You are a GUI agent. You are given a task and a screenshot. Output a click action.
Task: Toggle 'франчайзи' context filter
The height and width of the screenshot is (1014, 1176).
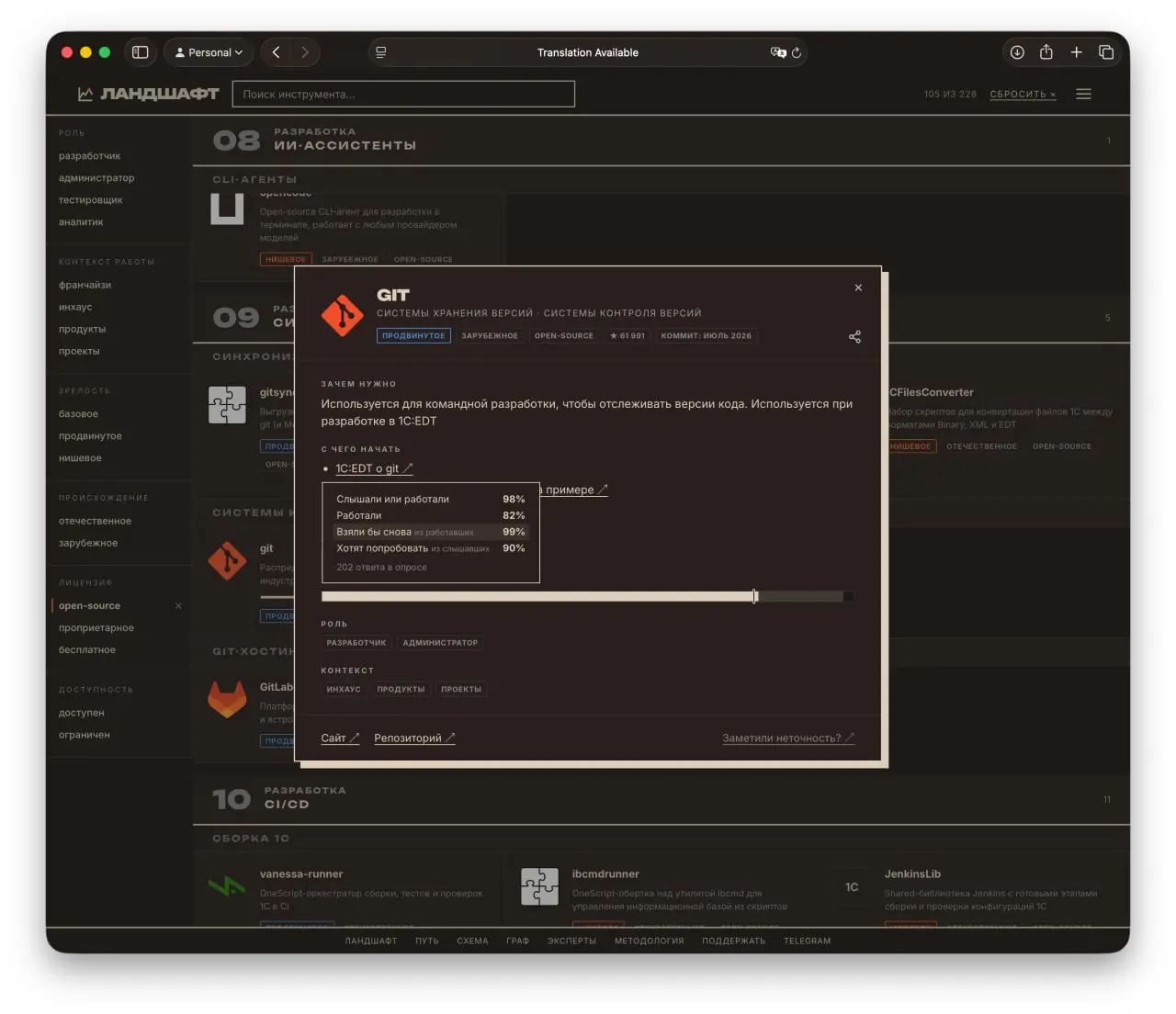click(85, 285)
